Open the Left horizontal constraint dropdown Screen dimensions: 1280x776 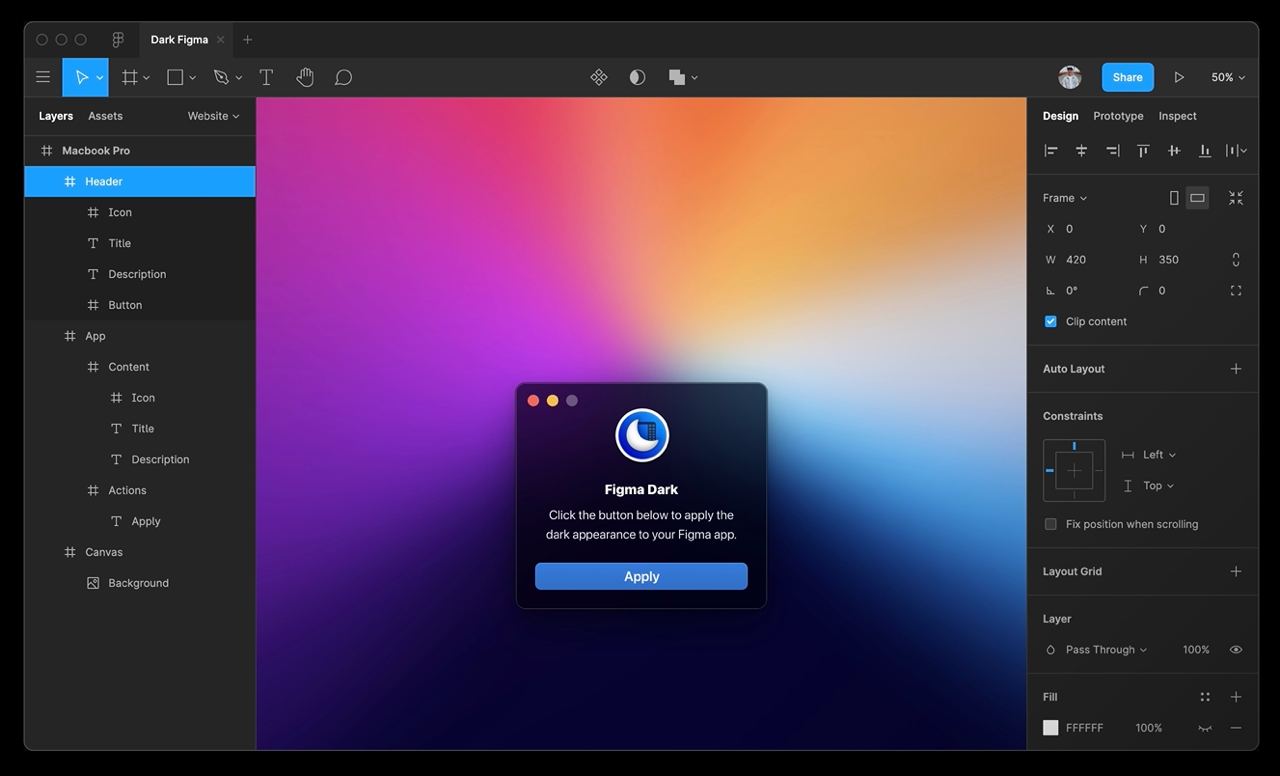tap(1158, 455)
